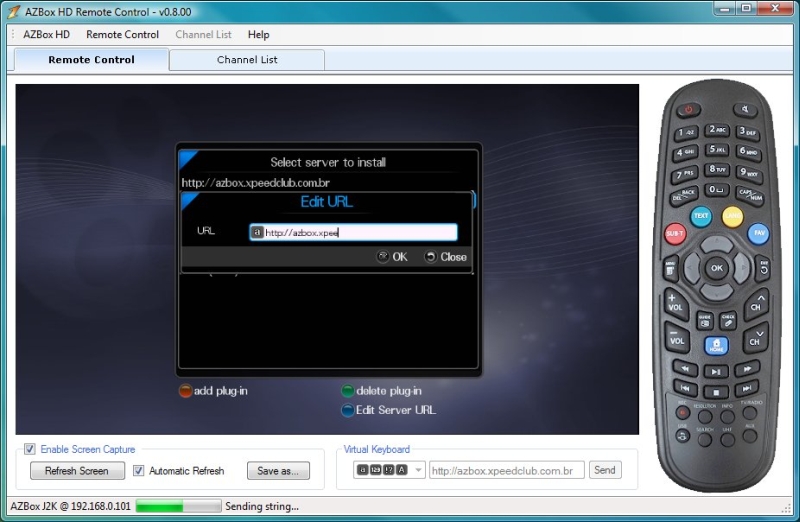Click the red REC button on the remote
Screen dimensions: 800x522
click(x=683, y=412)
